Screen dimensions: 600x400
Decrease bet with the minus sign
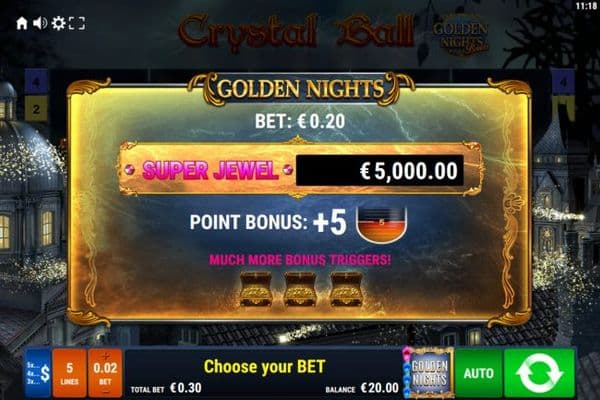[x=106, y=392]
